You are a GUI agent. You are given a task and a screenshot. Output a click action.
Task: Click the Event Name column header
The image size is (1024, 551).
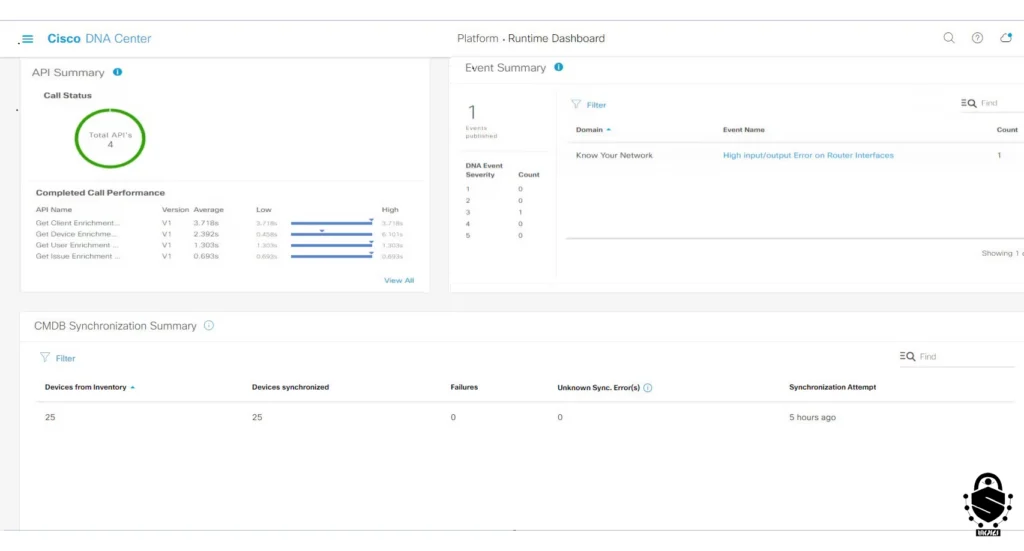743,130
